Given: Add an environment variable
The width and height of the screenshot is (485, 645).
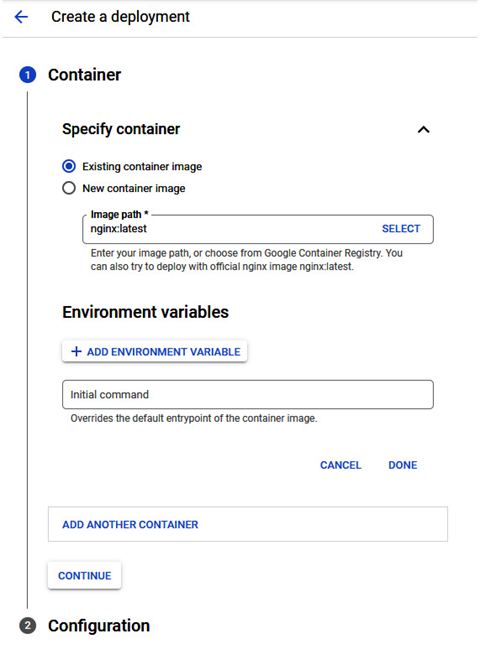Looking at the screenshot, I should [155, 352].
